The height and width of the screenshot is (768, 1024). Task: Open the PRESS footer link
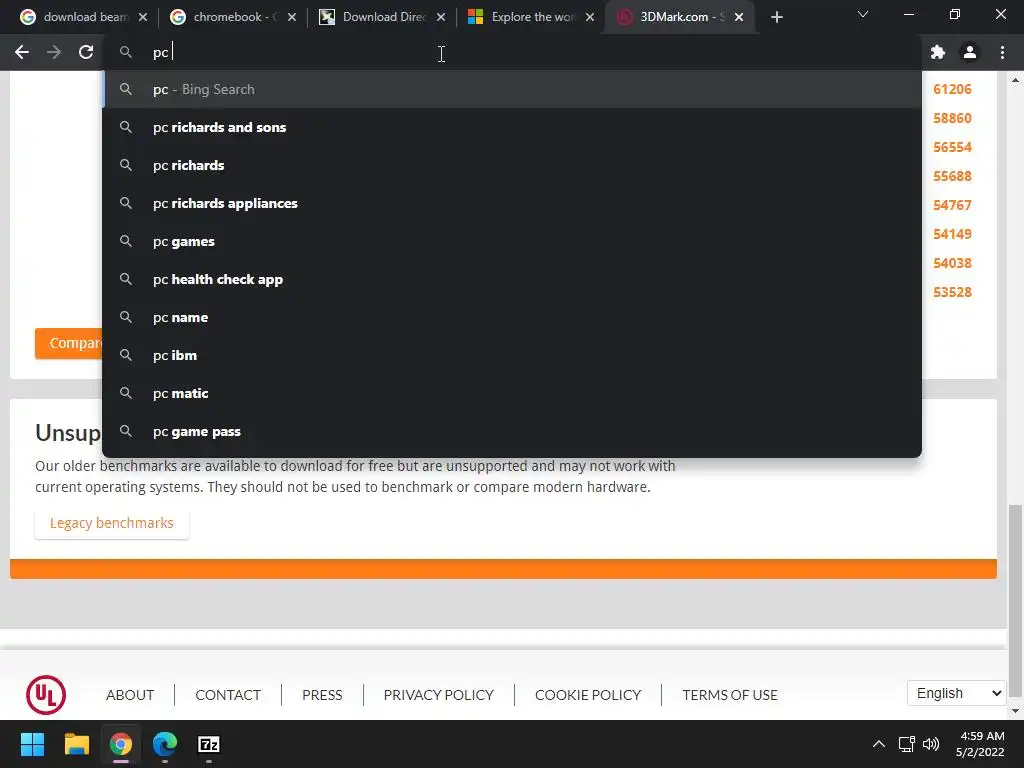pos(322,695)
